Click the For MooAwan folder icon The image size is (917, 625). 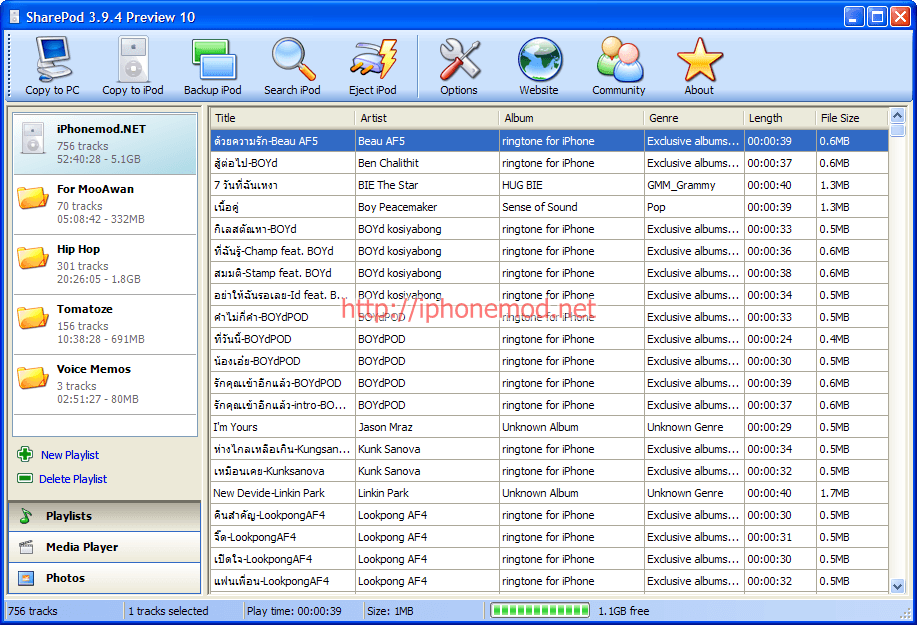(33, 198)
